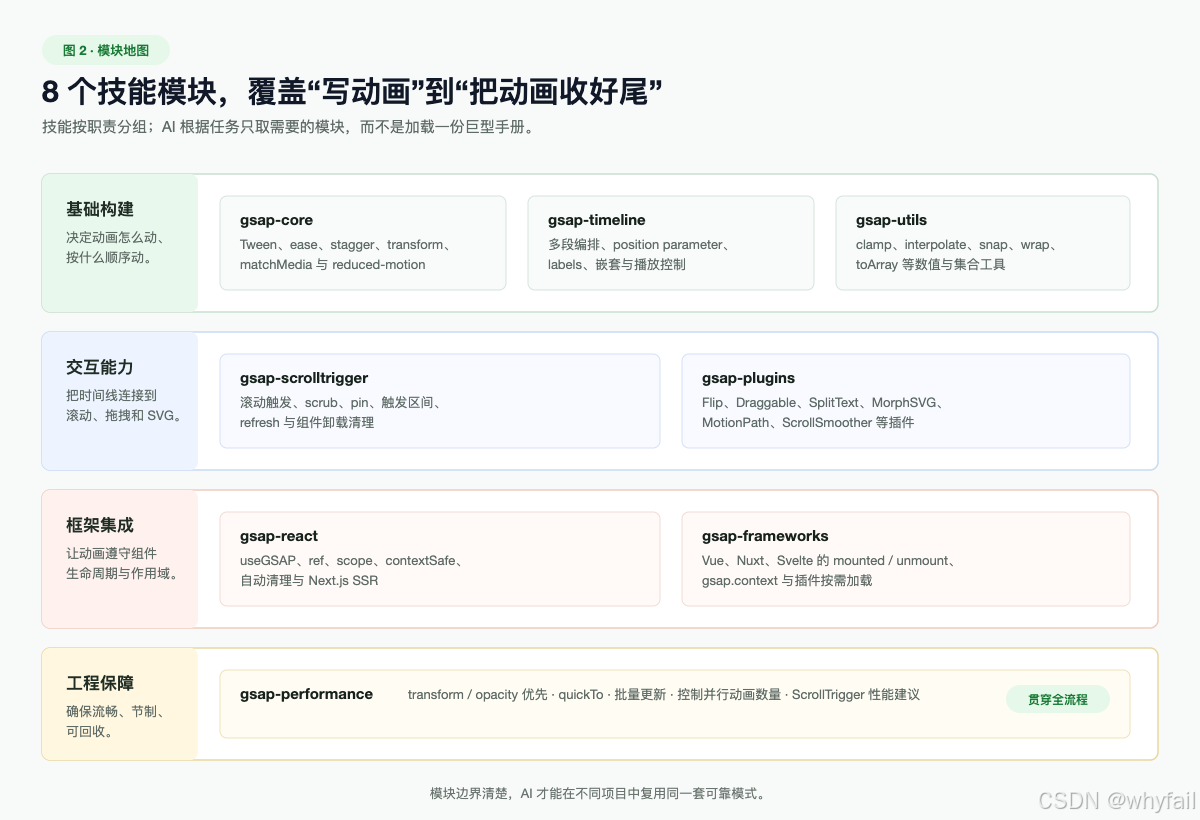The height and width of the screenshot is (820, 1200).
Task: Click the '贯穿全流程' badge
Action: point(1058,700)
